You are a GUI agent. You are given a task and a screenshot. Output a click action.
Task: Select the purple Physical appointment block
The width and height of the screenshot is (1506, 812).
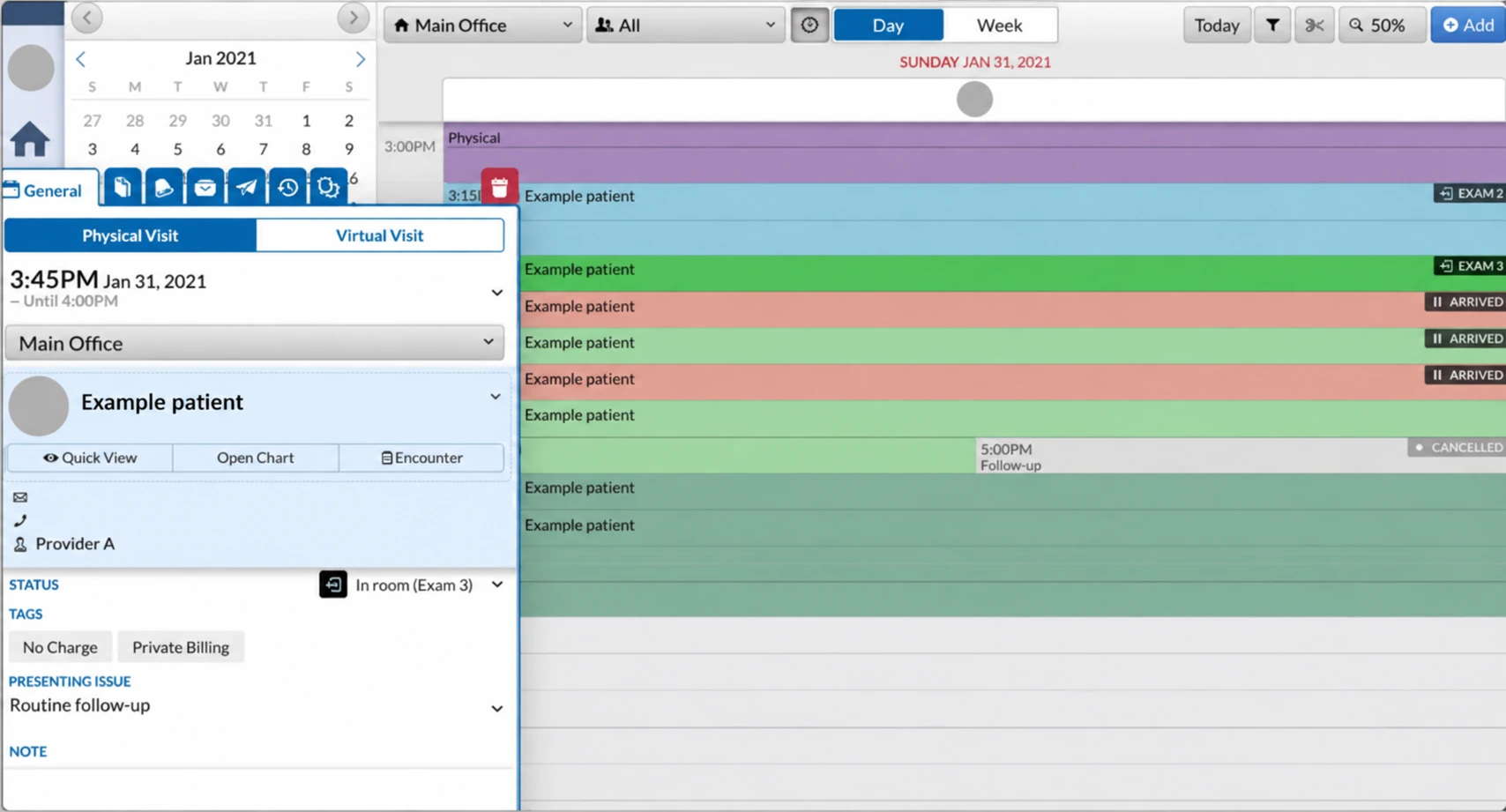tap(974, 153)
